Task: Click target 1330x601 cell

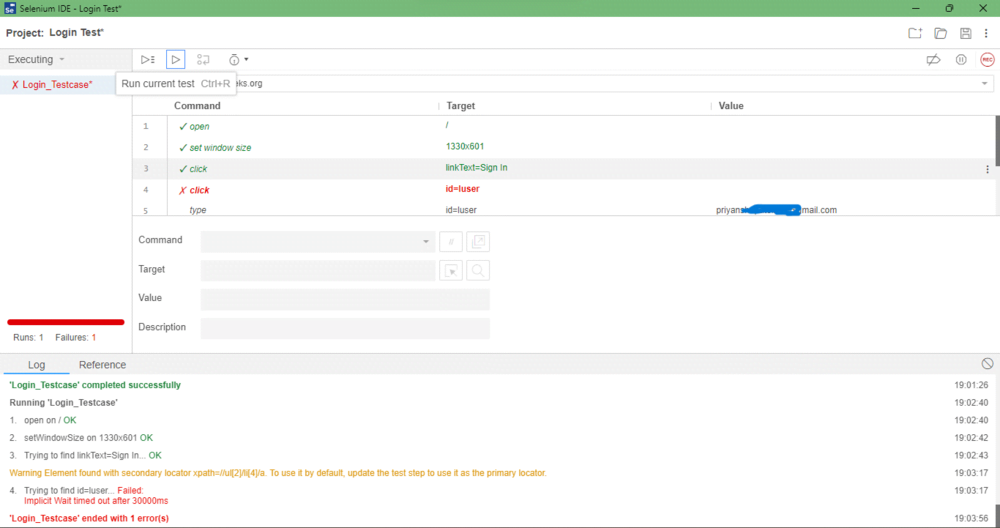Action: tap(465, 146)
